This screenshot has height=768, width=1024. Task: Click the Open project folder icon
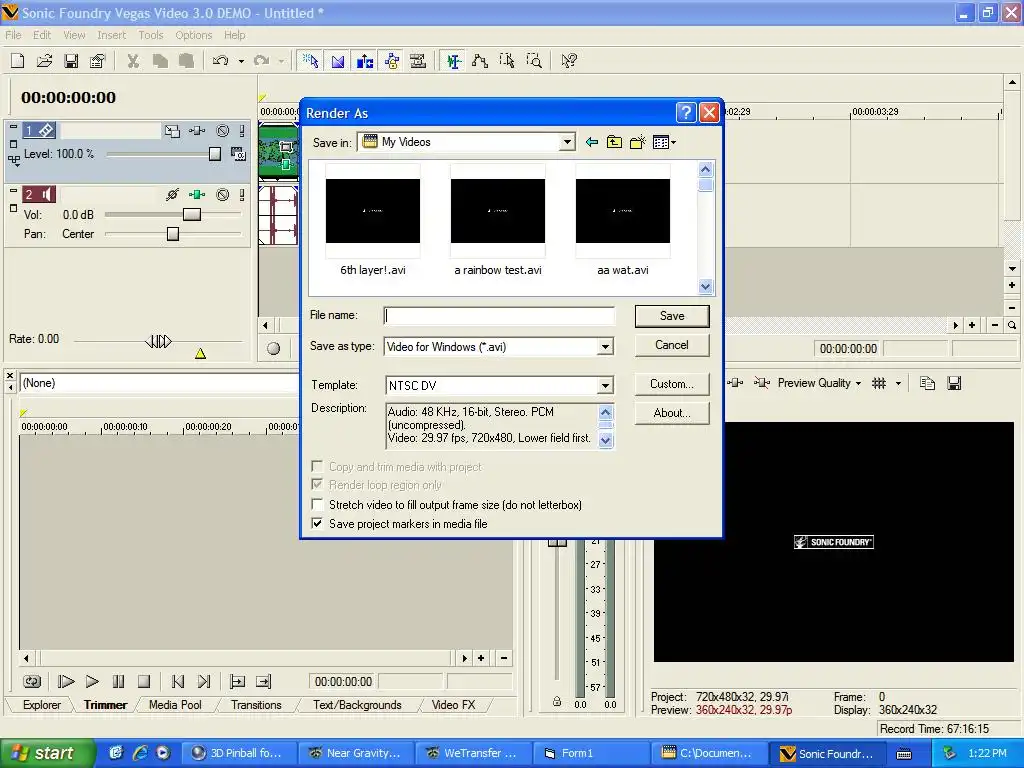coord(44,61)
